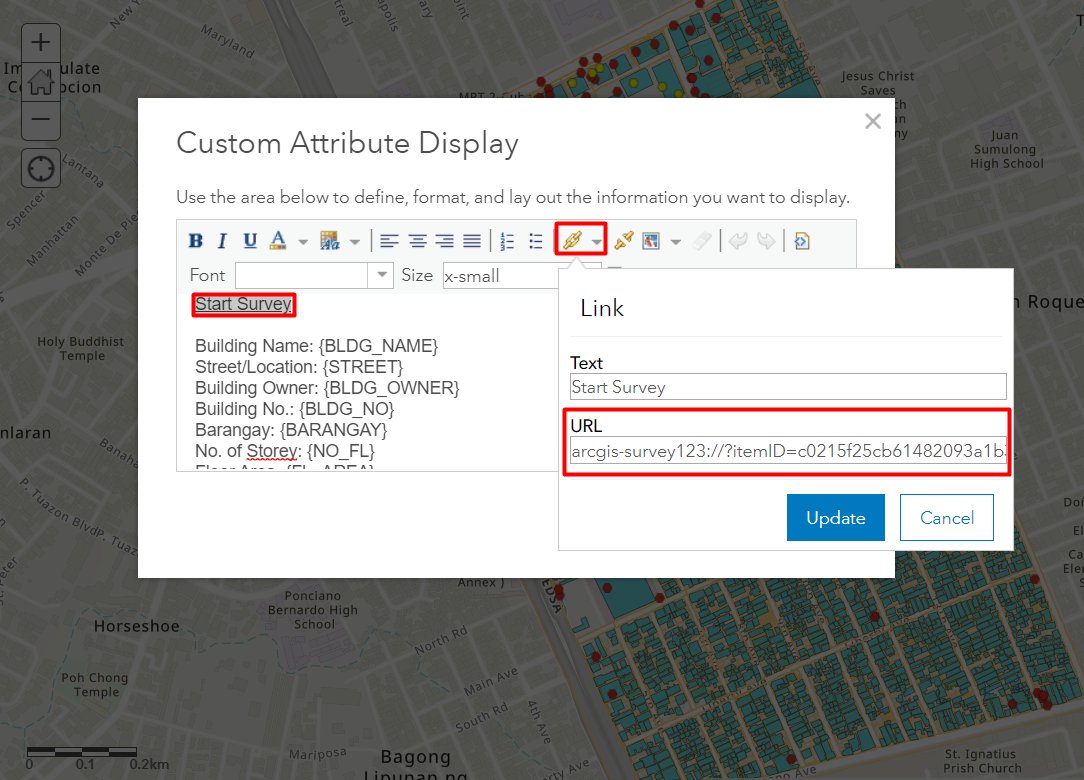Image resolution: width=1084 pixels, height=780 pixels.
Task: Align text to the left
Action: click(x=389, y=241)
